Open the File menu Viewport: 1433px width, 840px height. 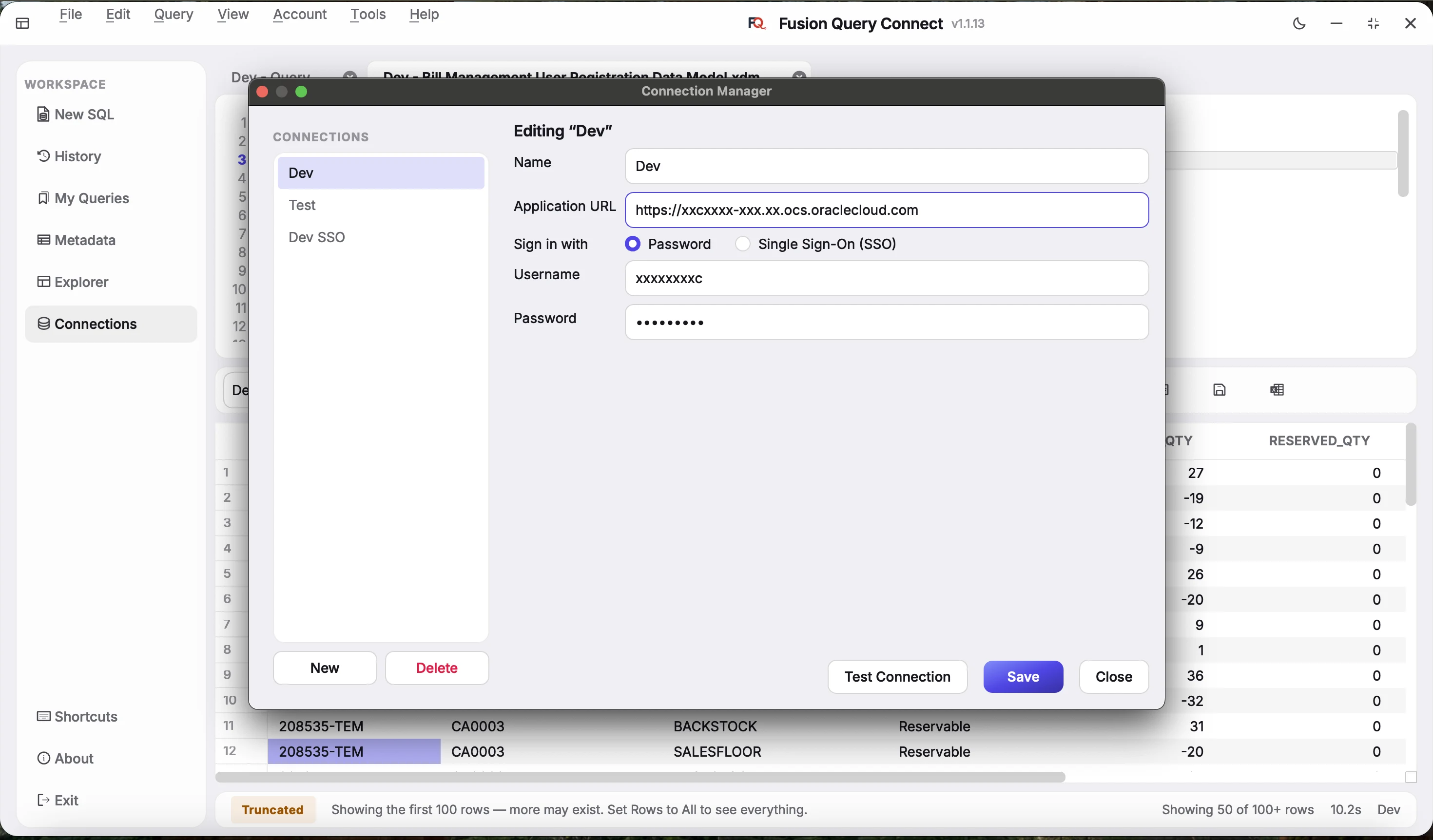coord(71,15)
